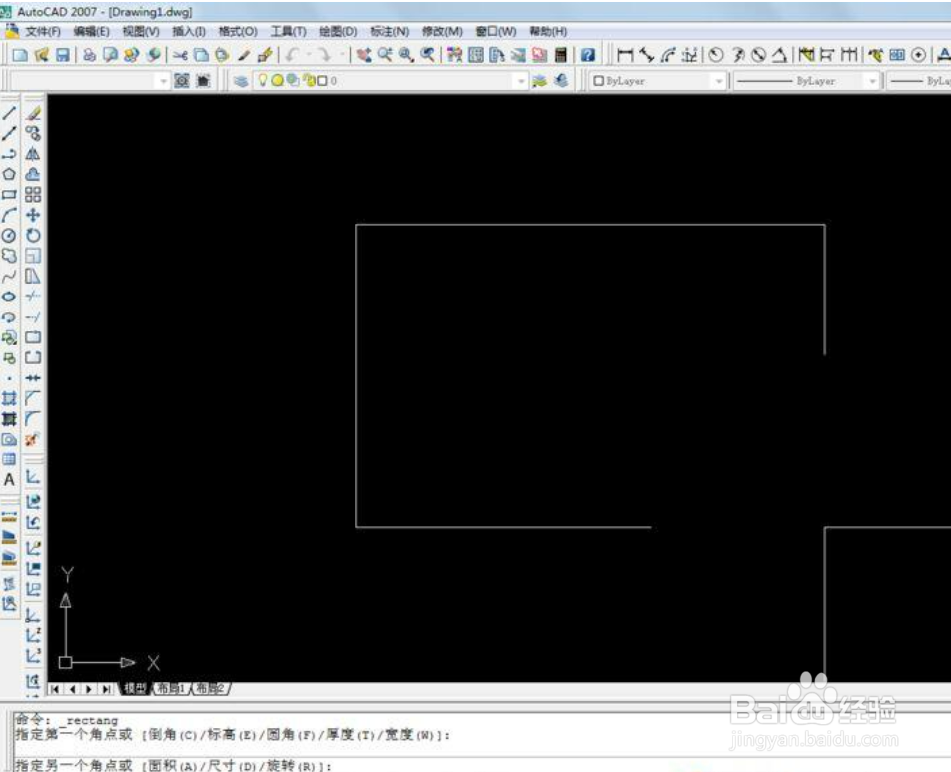951x772 pixels.
Task: Select the Polyline tool
Action: coord(9,154)
